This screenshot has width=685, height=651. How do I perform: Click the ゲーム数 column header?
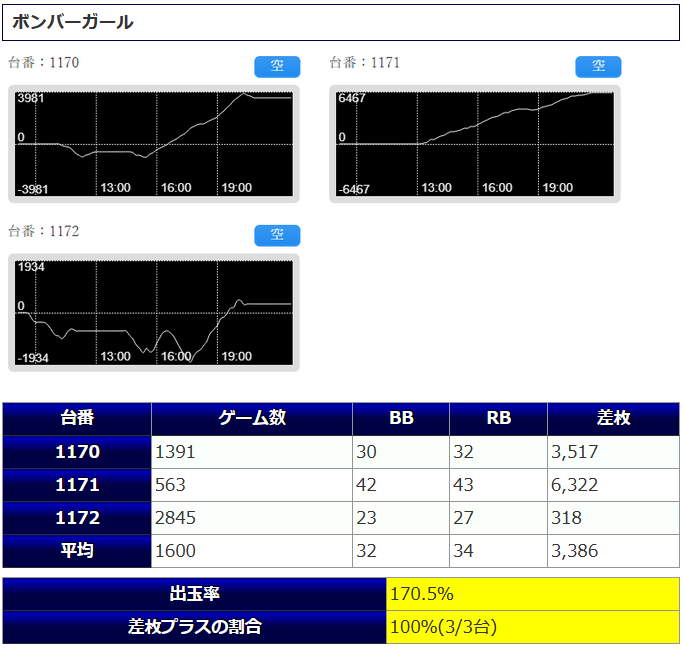coord(252,418)
